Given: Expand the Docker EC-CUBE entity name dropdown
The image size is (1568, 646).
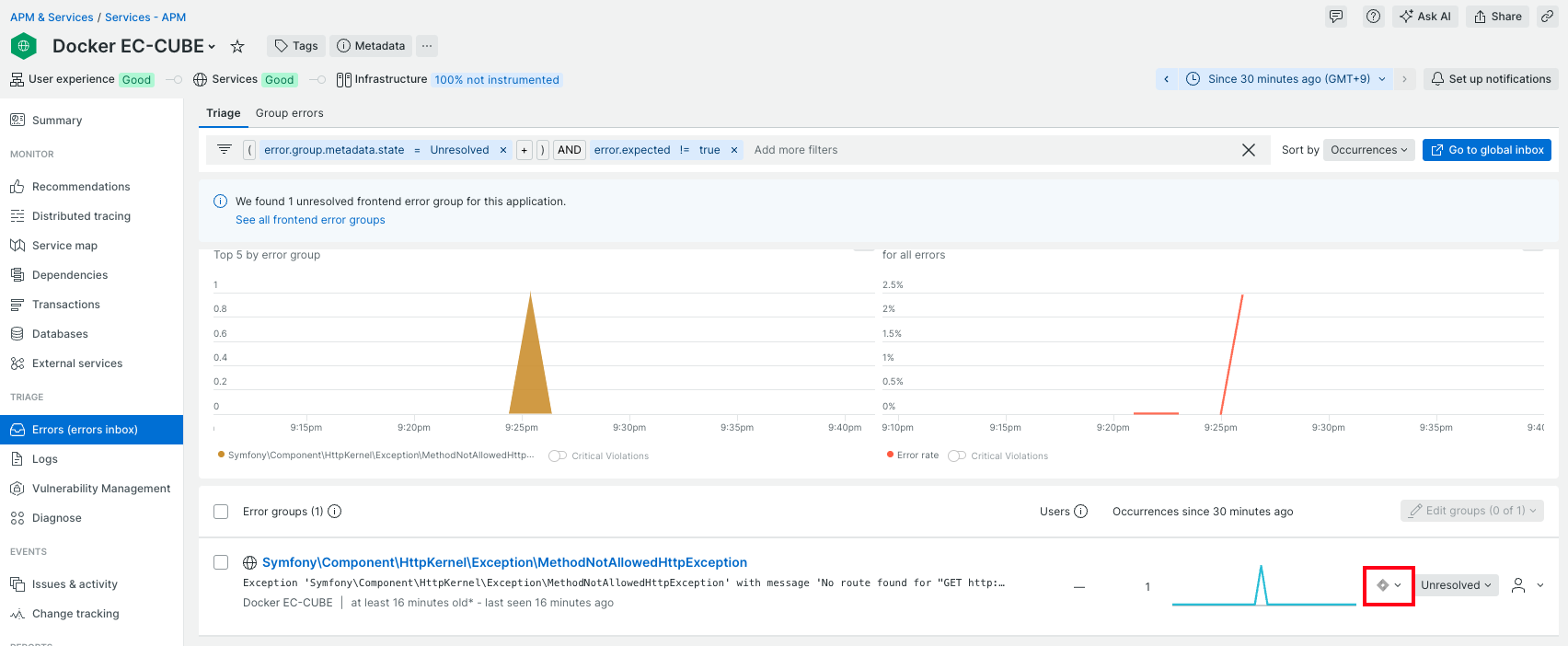Looking at the screenshot, I should pyautogui.click(x=212, y=47).
